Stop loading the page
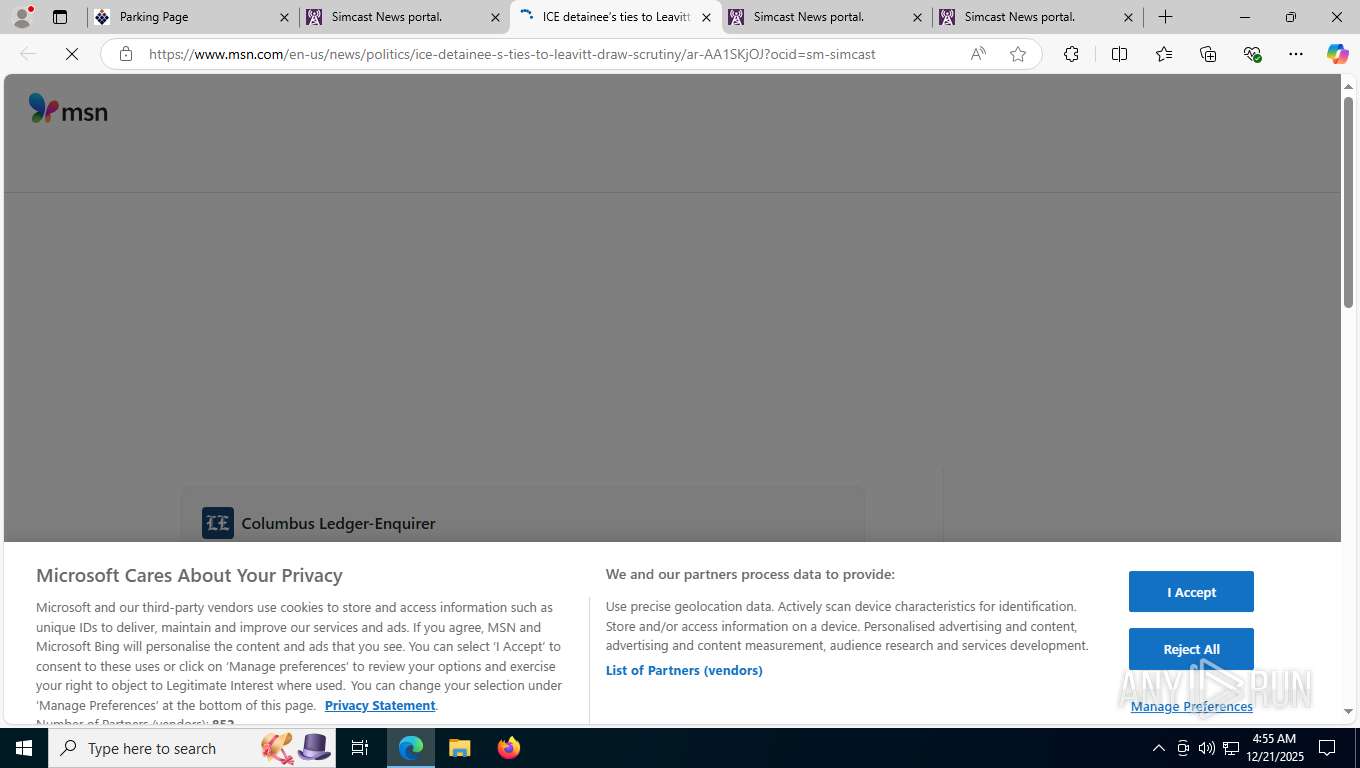Viewport: 1360px width, 768px height. click(x=72, y=54)
